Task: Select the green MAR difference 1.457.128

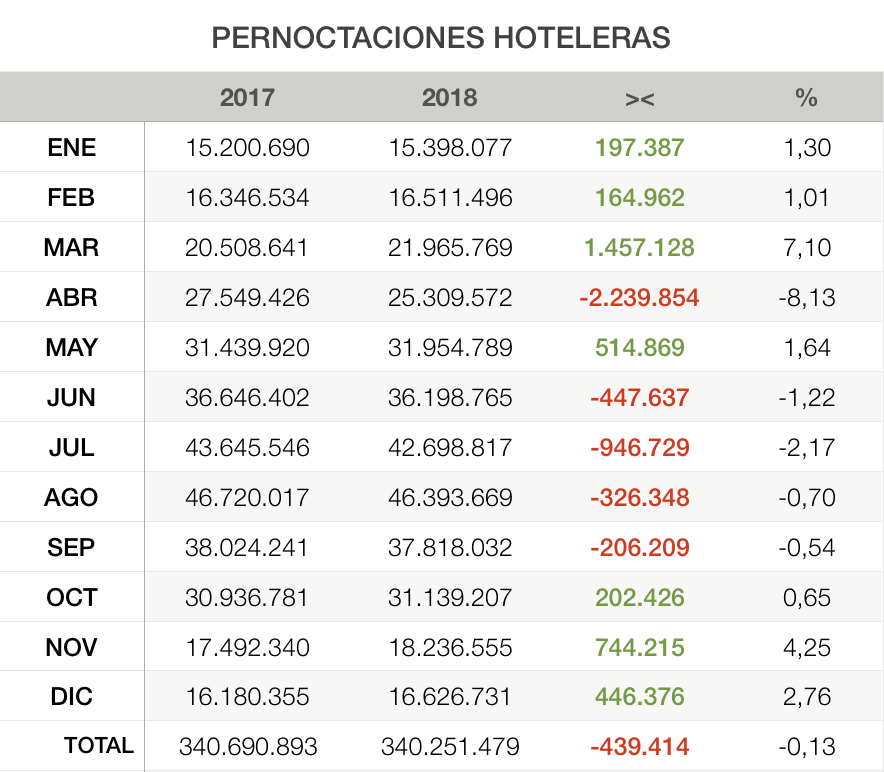Action: 639,248
